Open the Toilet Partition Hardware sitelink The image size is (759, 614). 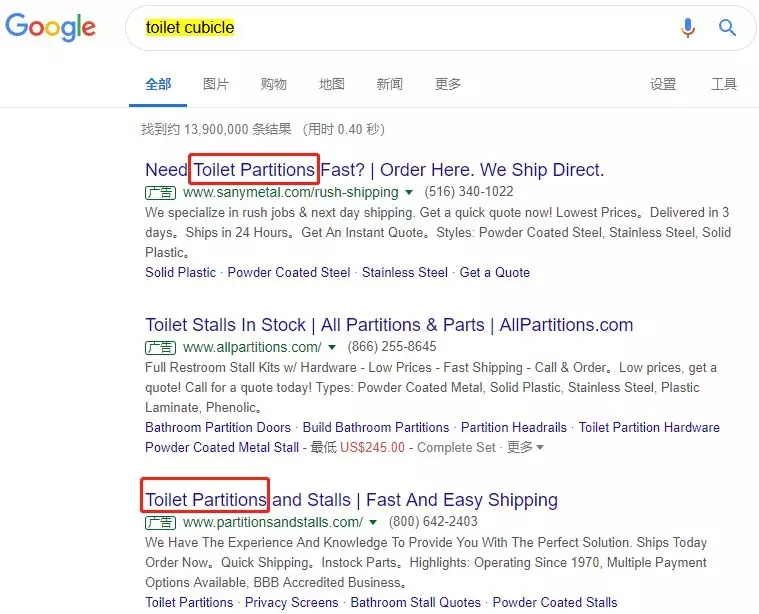649,427
